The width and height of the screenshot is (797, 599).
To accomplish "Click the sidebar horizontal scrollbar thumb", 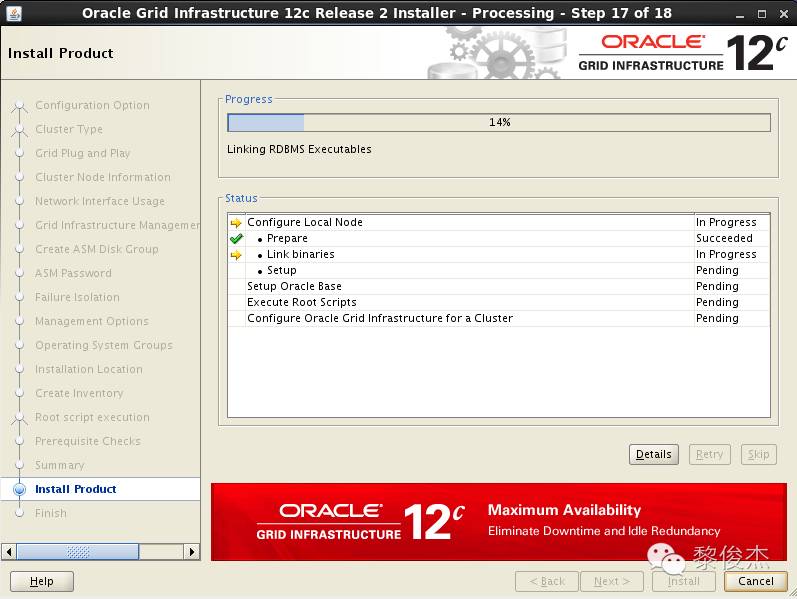I will 78,552.
